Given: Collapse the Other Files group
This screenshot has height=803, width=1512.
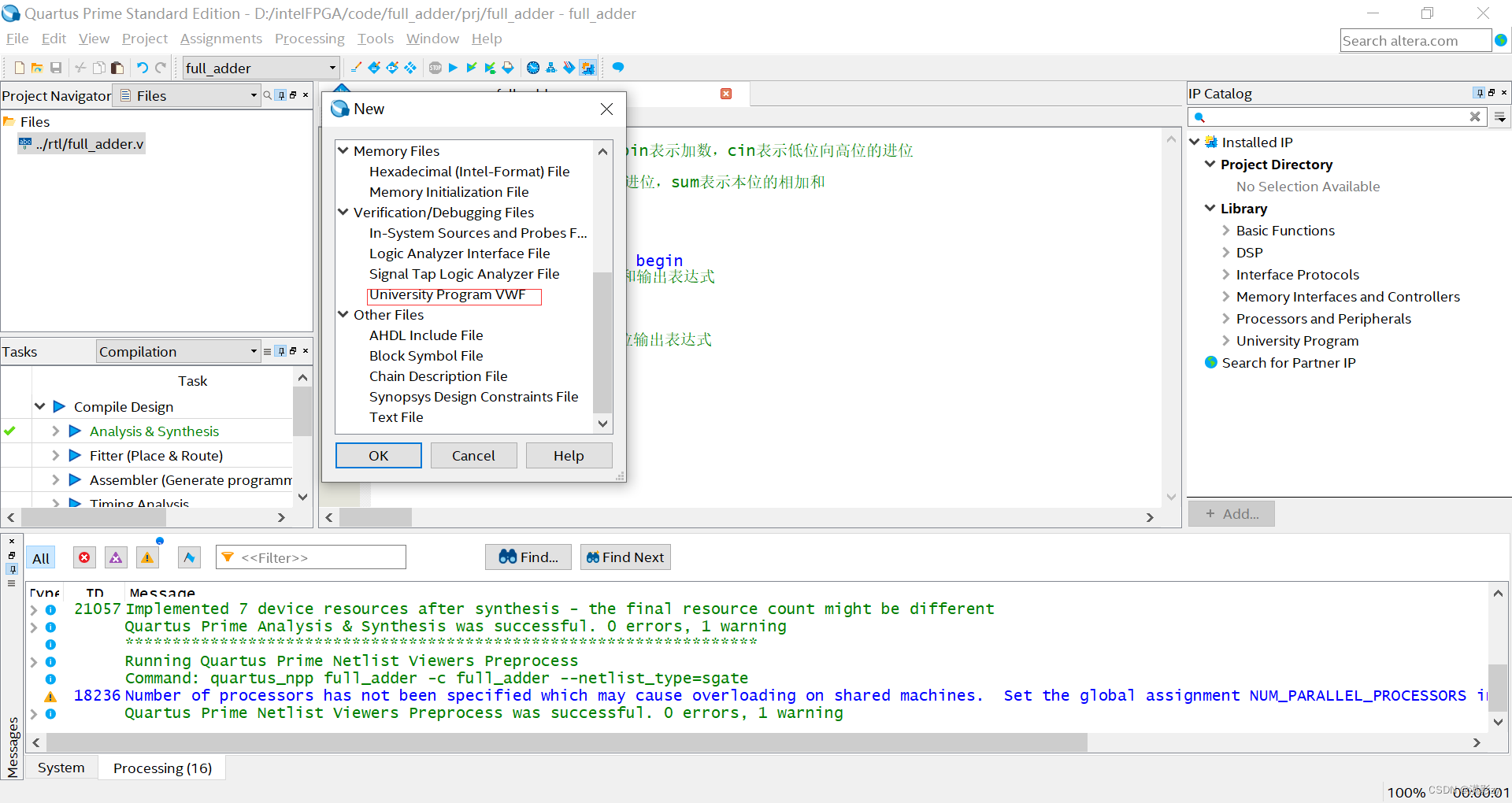Looking at the screenshot, I should (343, 314).
